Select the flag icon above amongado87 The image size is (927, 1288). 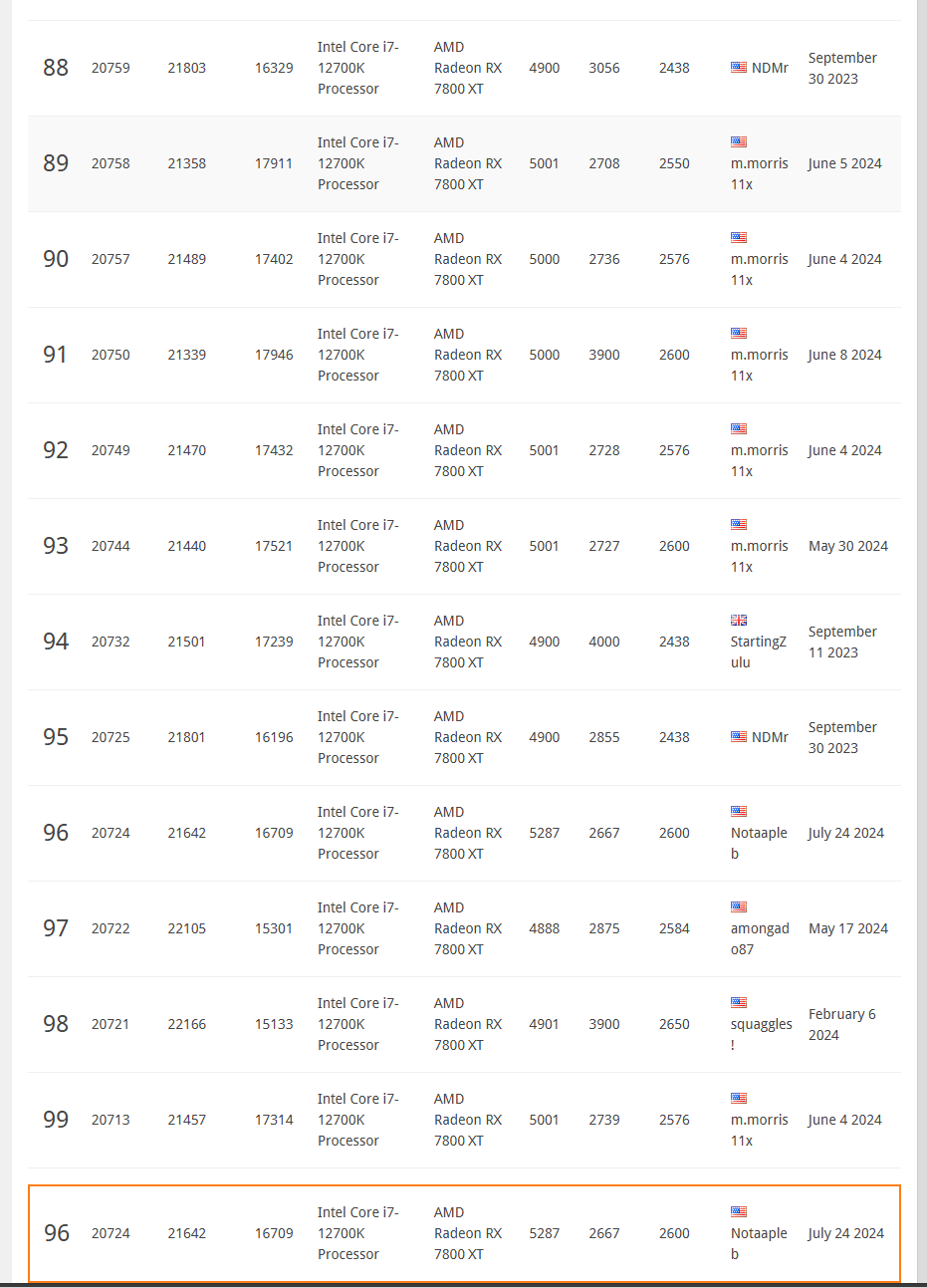[739, 906]
